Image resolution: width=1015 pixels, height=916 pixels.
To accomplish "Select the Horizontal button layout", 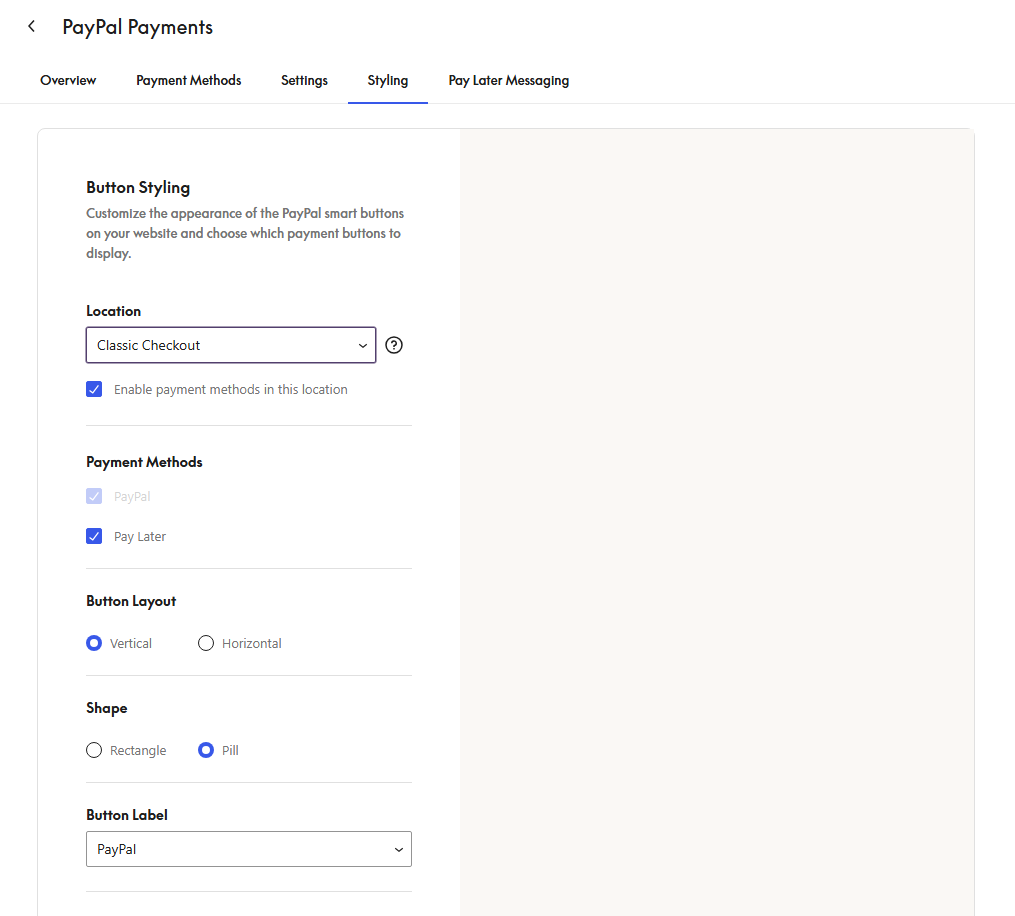I will [206, 643].
